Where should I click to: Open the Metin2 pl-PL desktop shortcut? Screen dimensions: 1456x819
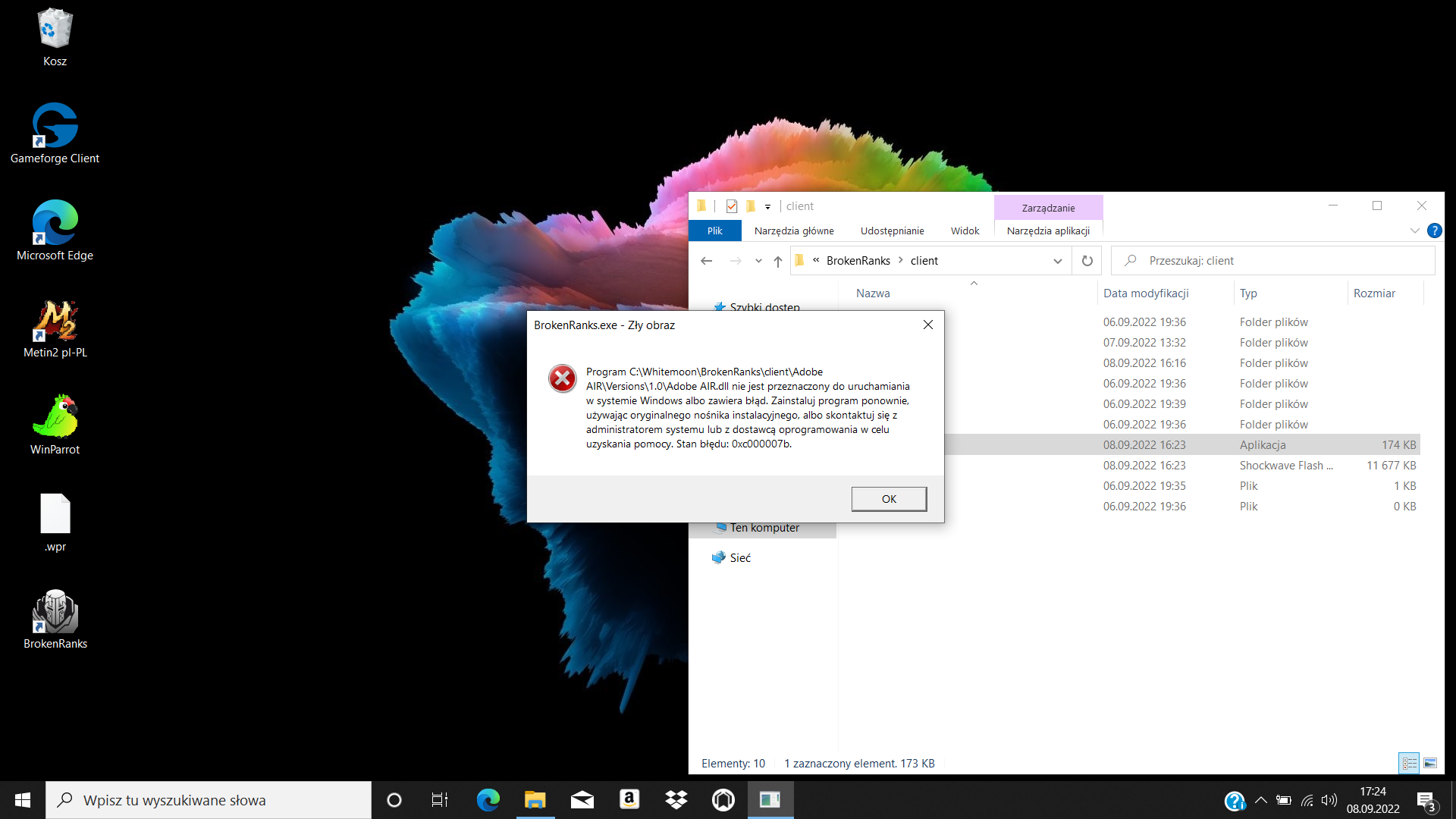(x=55, y=328)
